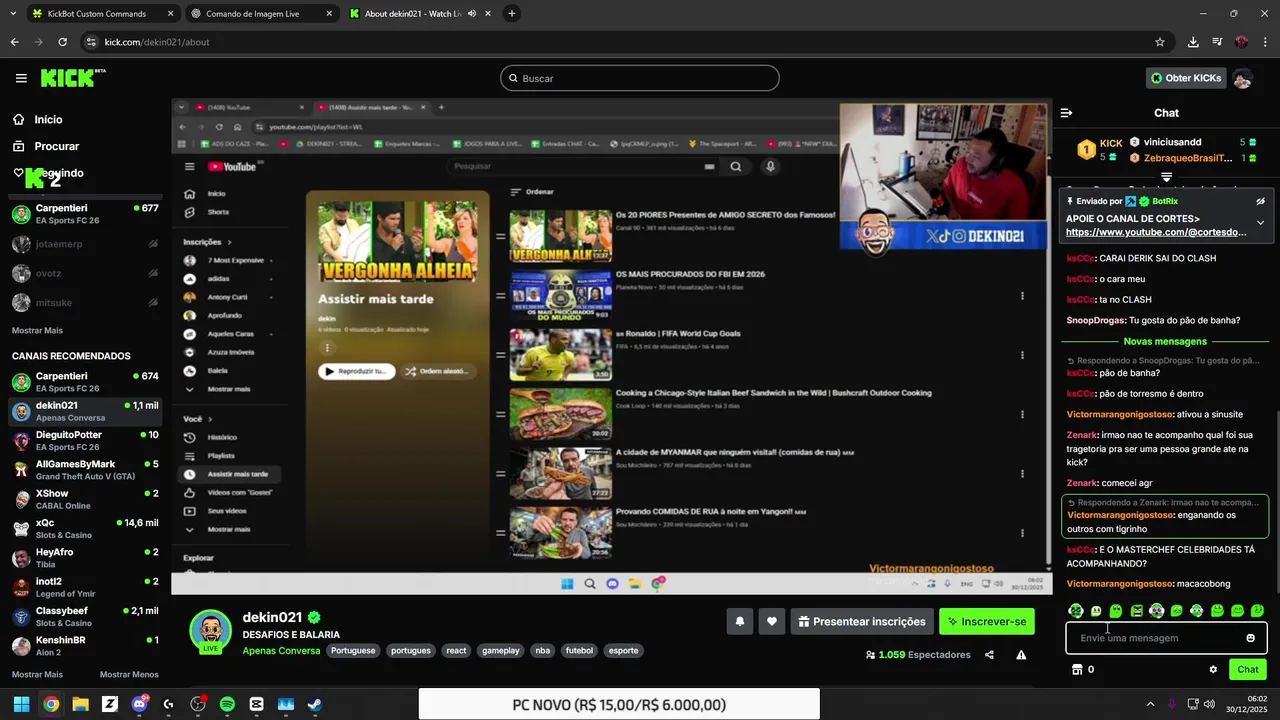Open user profile avatar menu
This screenshot has height=720, width=1280.
[1243, 78]
